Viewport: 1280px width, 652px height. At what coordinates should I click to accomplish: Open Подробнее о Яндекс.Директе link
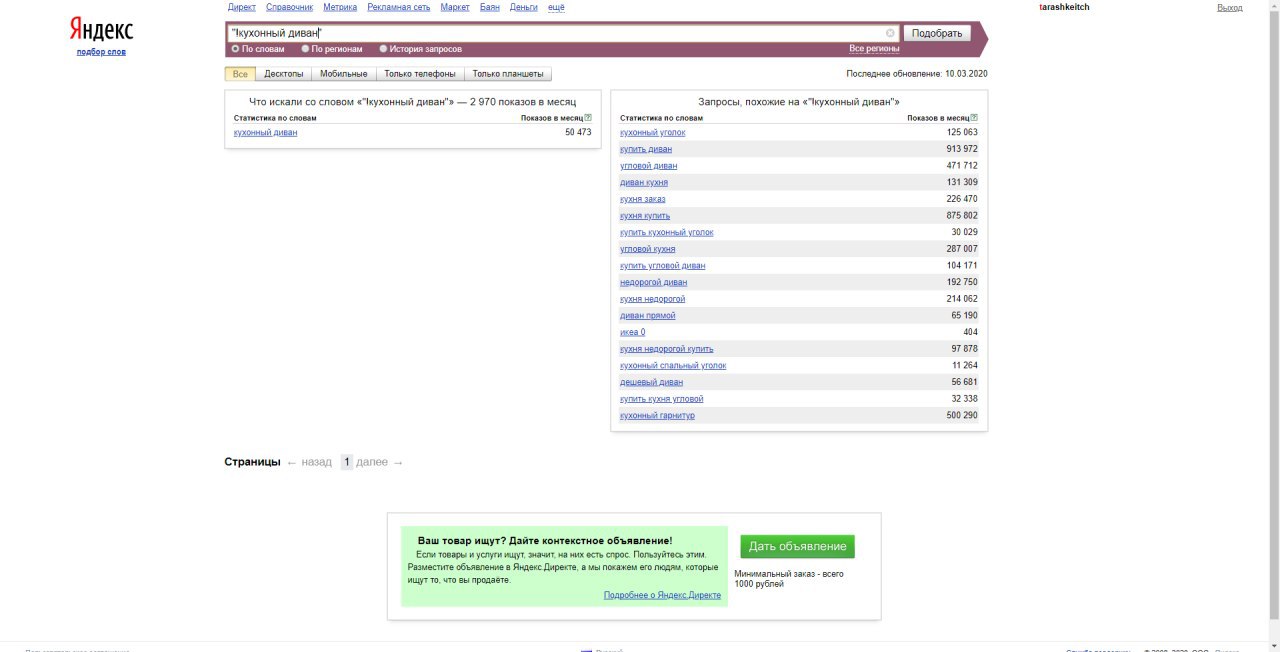click(x=662, y=595)
